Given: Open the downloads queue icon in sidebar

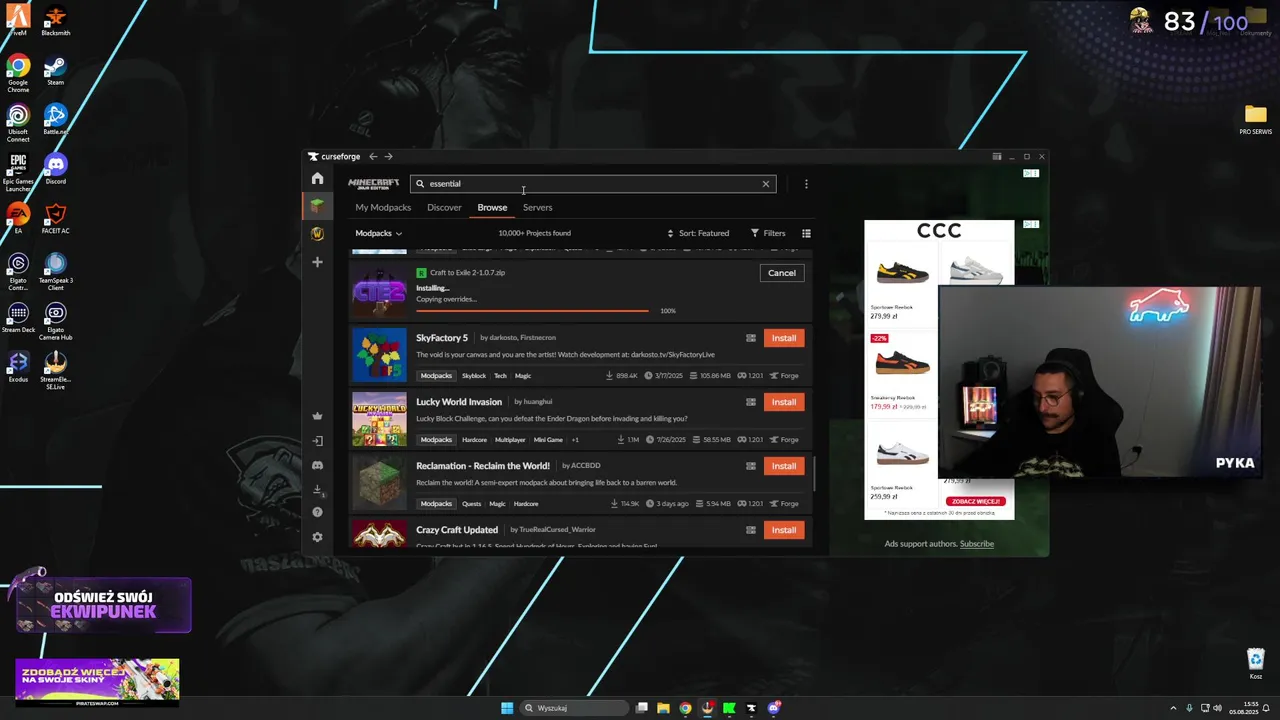Looking at the screenshot, I should pos(317,490).
